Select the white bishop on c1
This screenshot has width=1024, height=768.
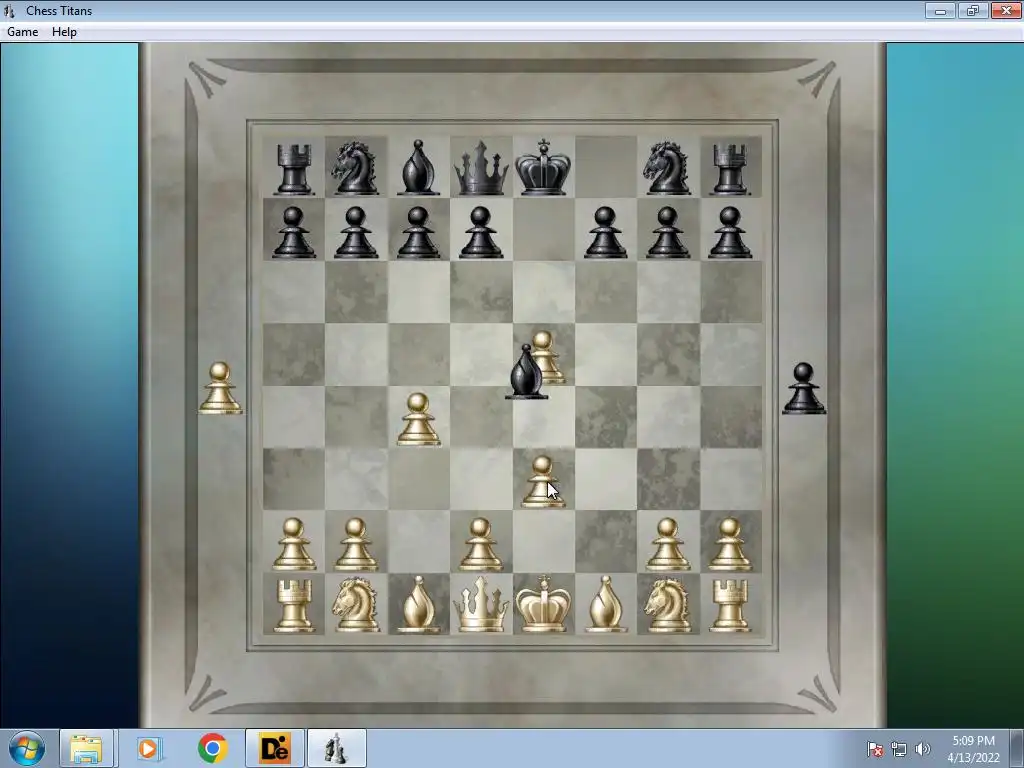[418, 605]
